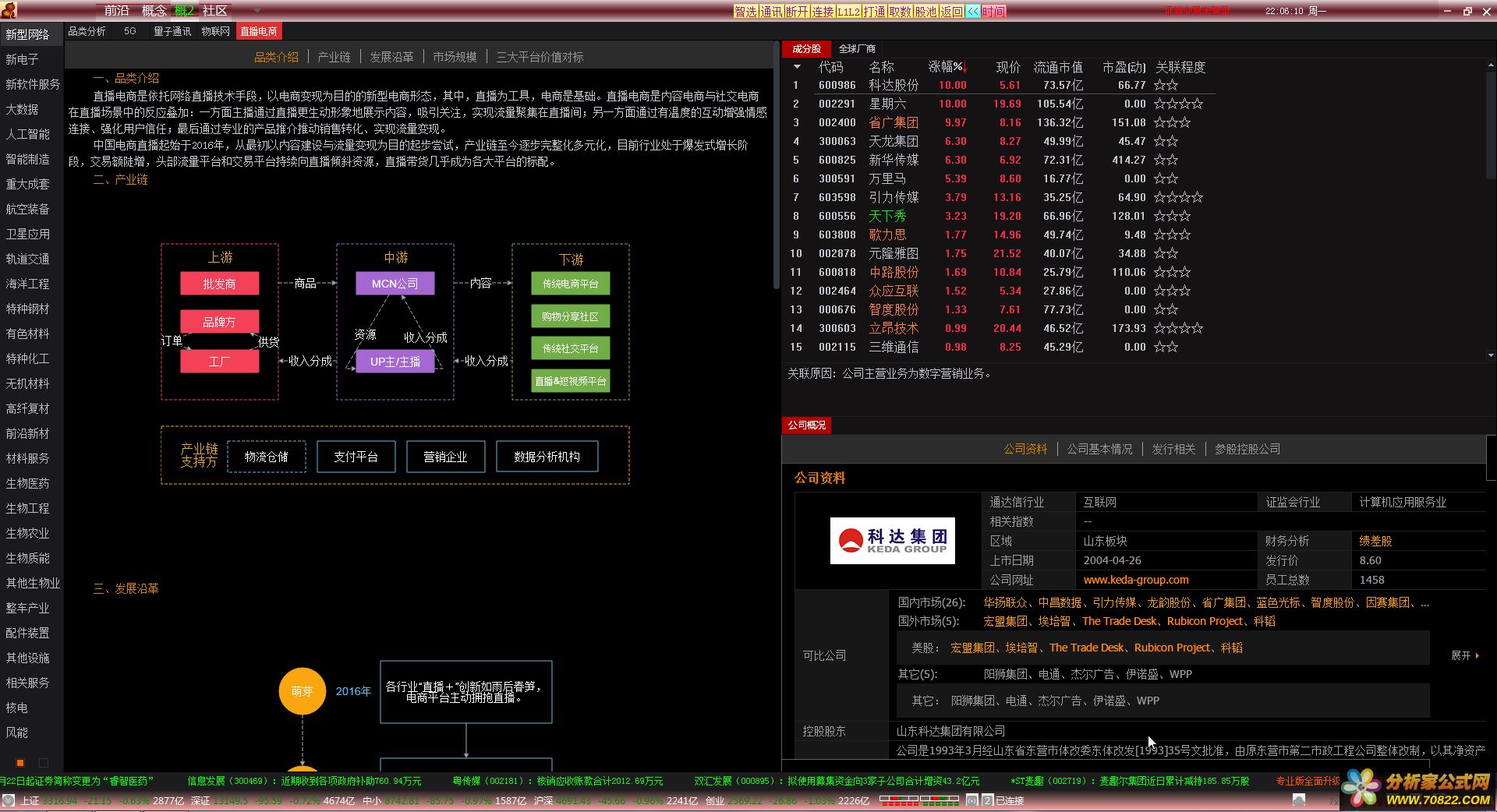1497x812 pixels.
Task: Jump to the 产业链 section link
Action: point(334,57)
